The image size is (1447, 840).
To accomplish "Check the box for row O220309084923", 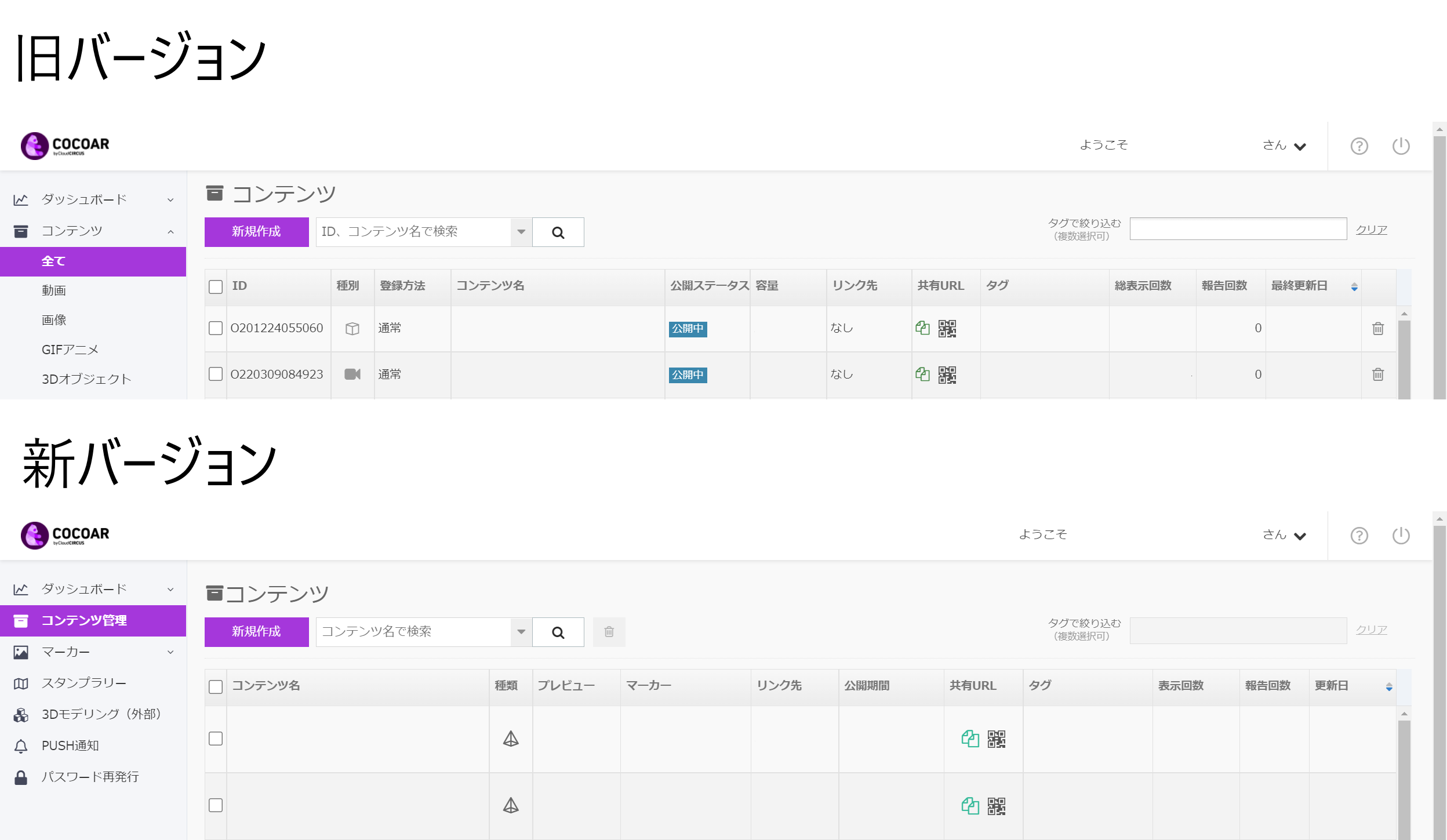I will tap(216, 374).
